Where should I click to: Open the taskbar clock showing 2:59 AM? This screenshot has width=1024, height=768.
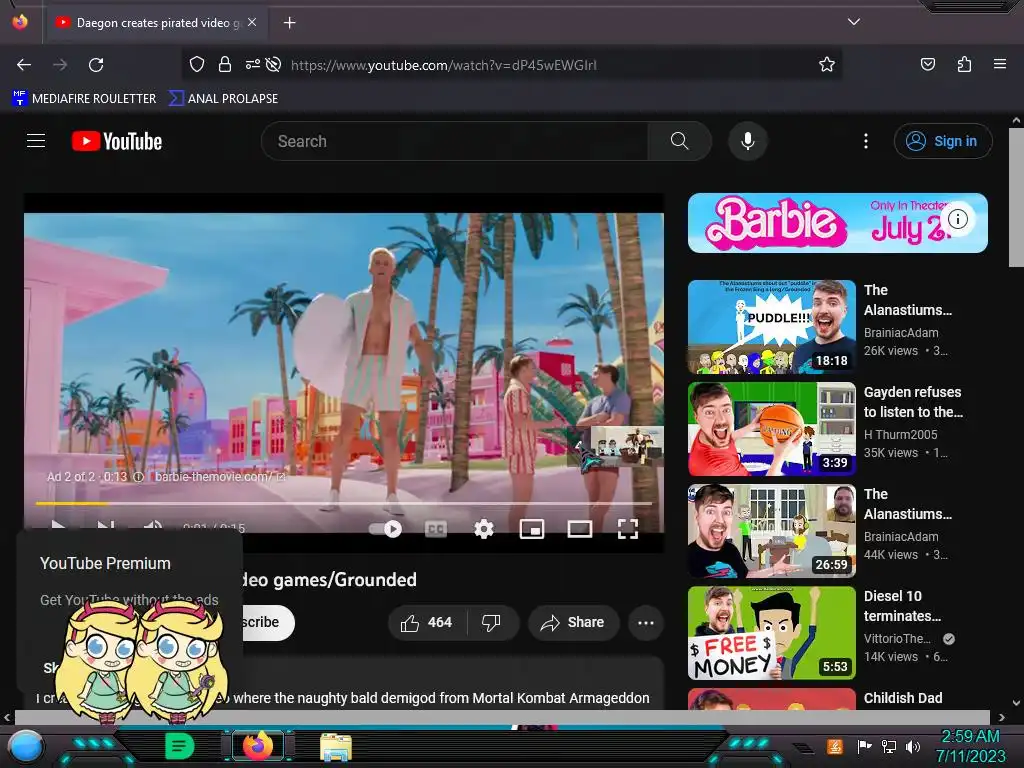(x=970, y=746)
